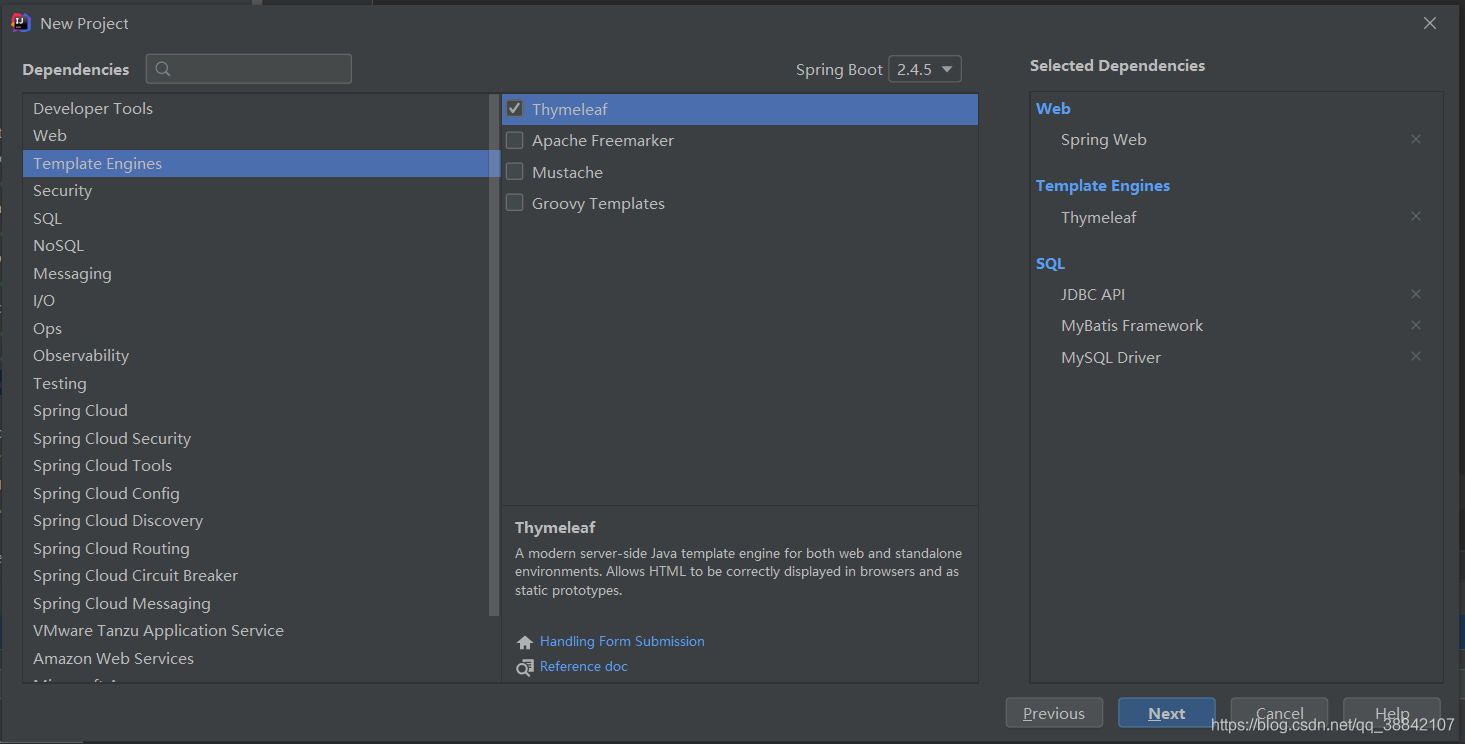Remove MyBatis Framework from selected dependencies

click(1416, 325)
